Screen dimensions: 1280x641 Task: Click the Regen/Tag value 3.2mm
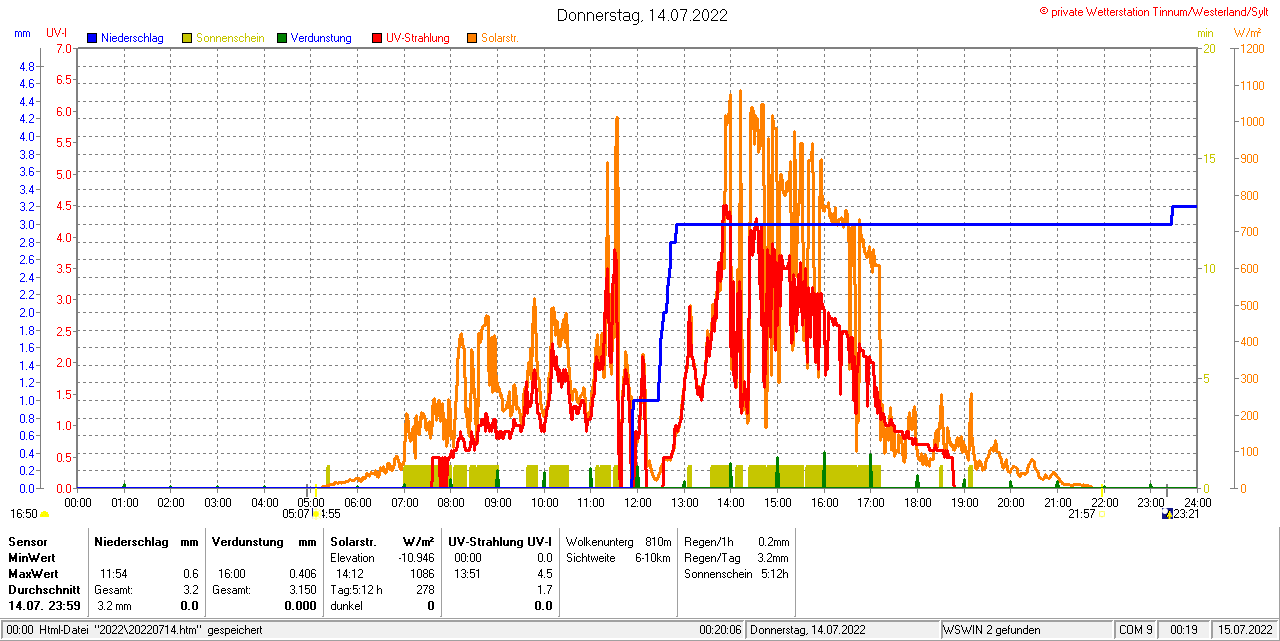(x=773, y=557)
